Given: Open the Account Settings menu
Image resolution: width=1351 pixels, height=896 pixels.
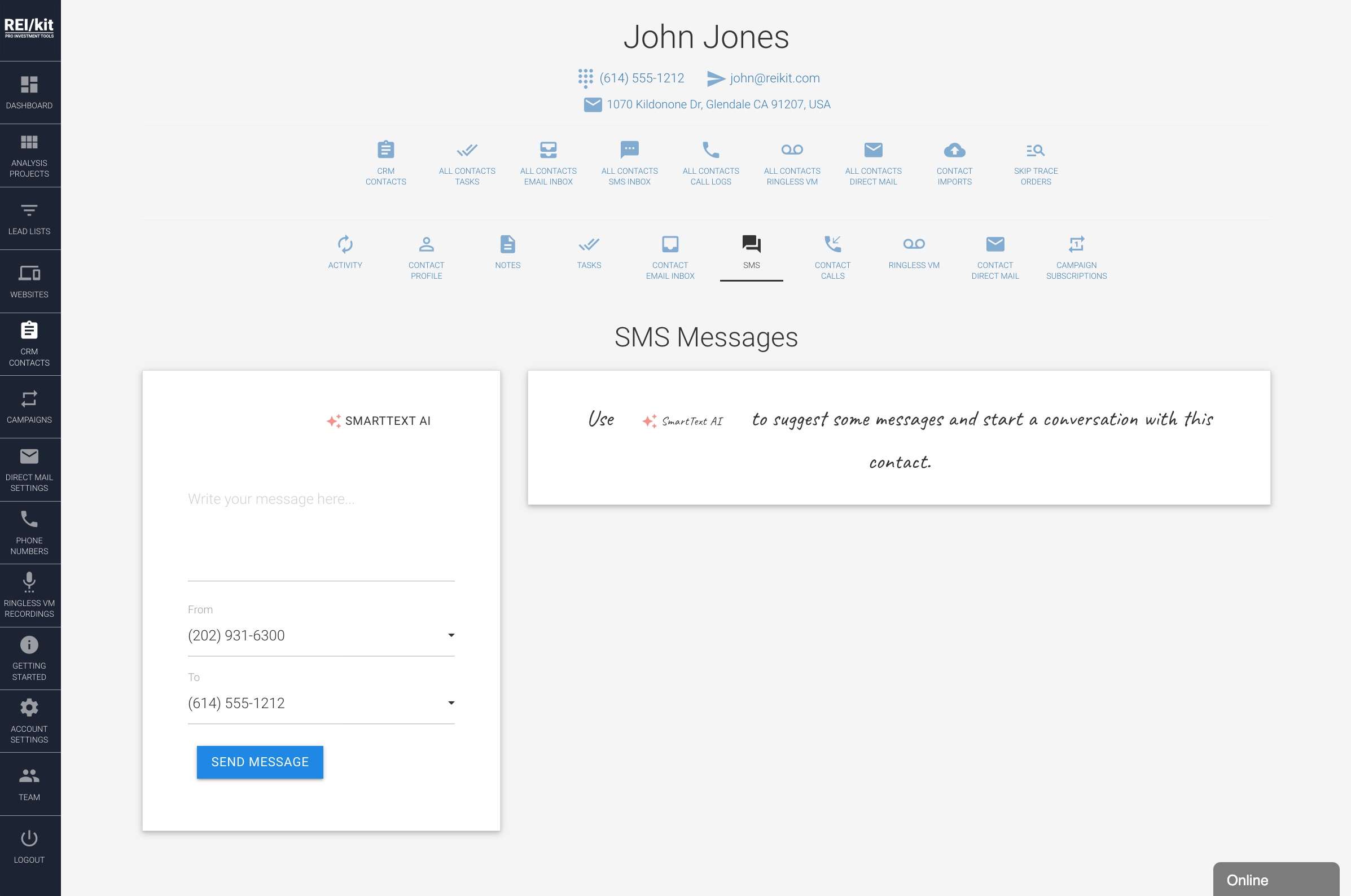Looking at the screenshot, I should [x=29, y=720].
